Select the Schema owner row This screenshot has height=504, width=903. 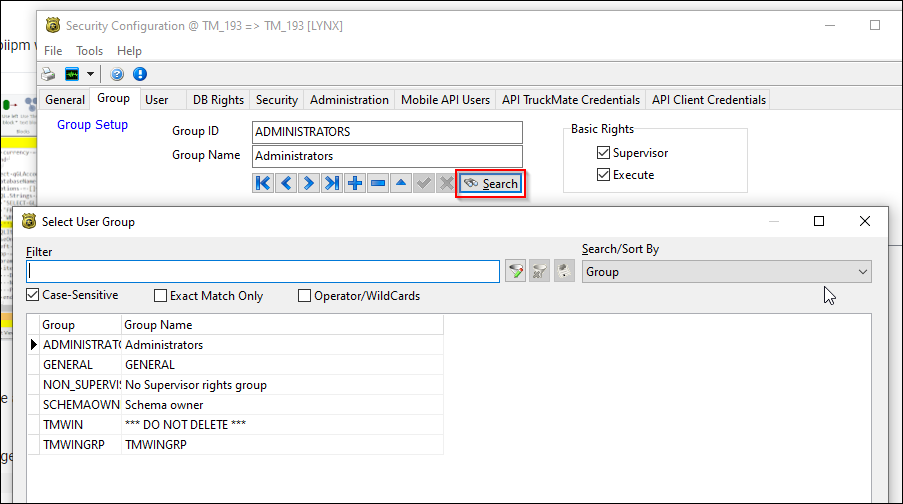[x=236, y=405]
